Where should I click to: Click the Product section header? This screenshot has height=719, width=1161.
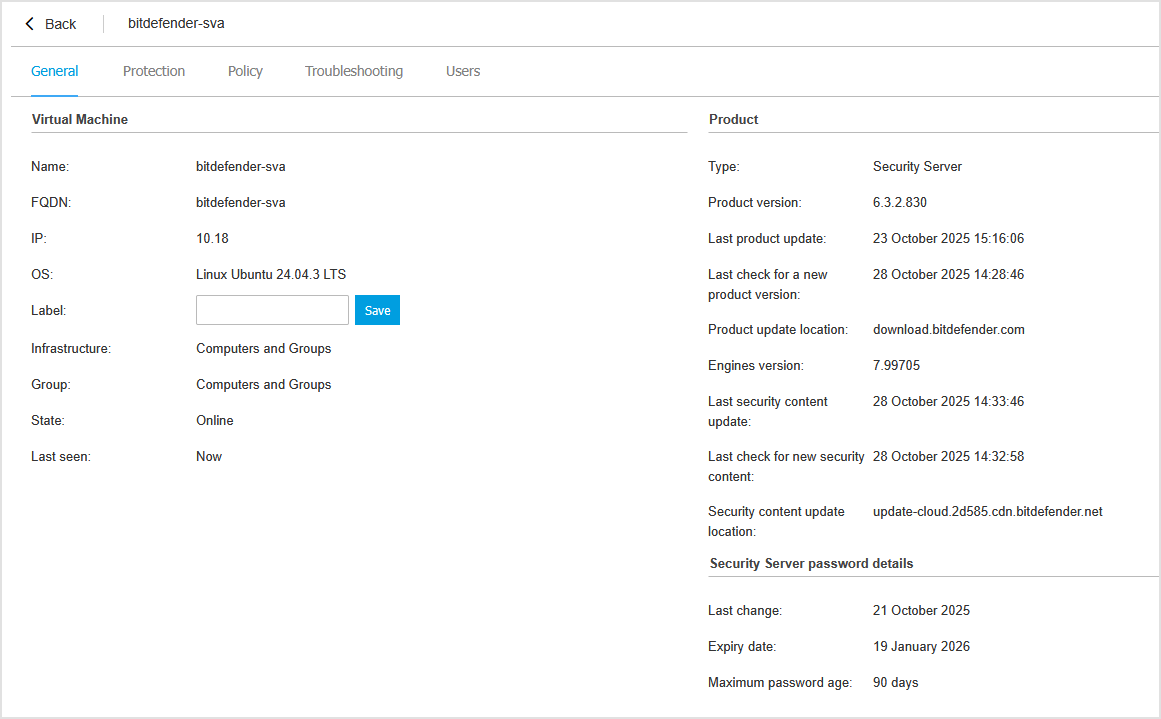[733, 119]
